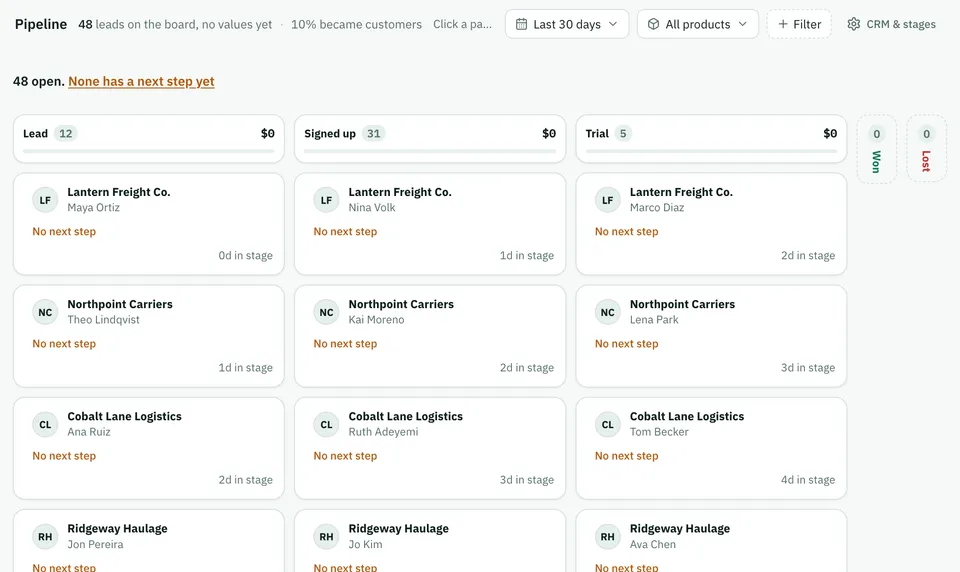Click 'No next step' on Kai Moreno card
960x572 pixels.
pos(345,344)
